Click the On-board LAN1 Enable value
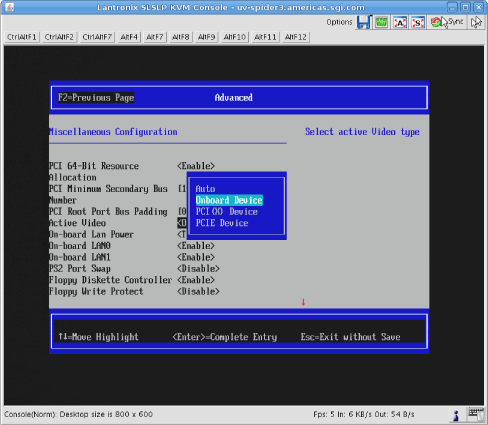 (196, 257)
